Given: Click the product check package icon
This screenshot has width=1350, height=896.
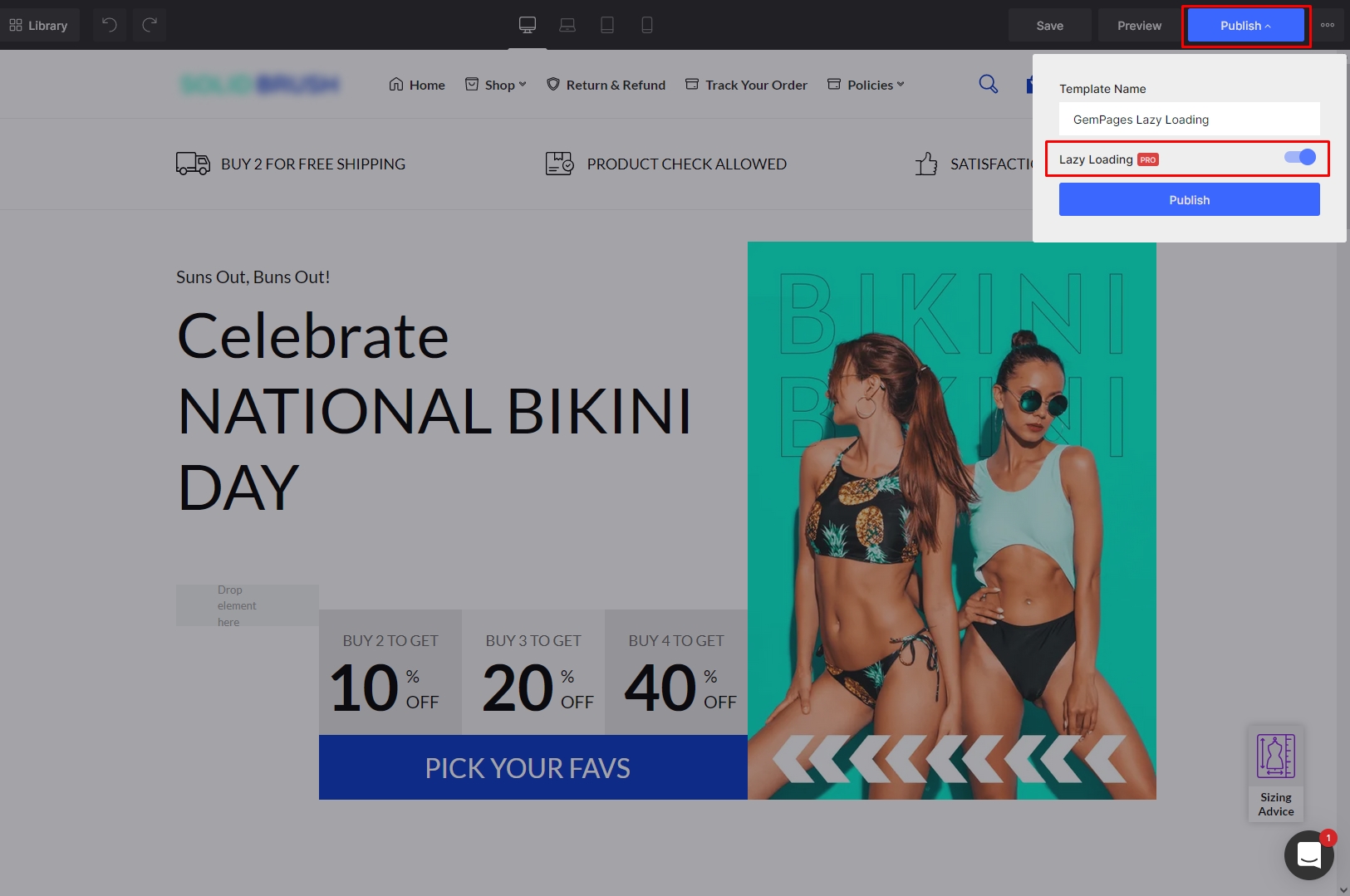Looking at the screenshot, I should [559, 164].
